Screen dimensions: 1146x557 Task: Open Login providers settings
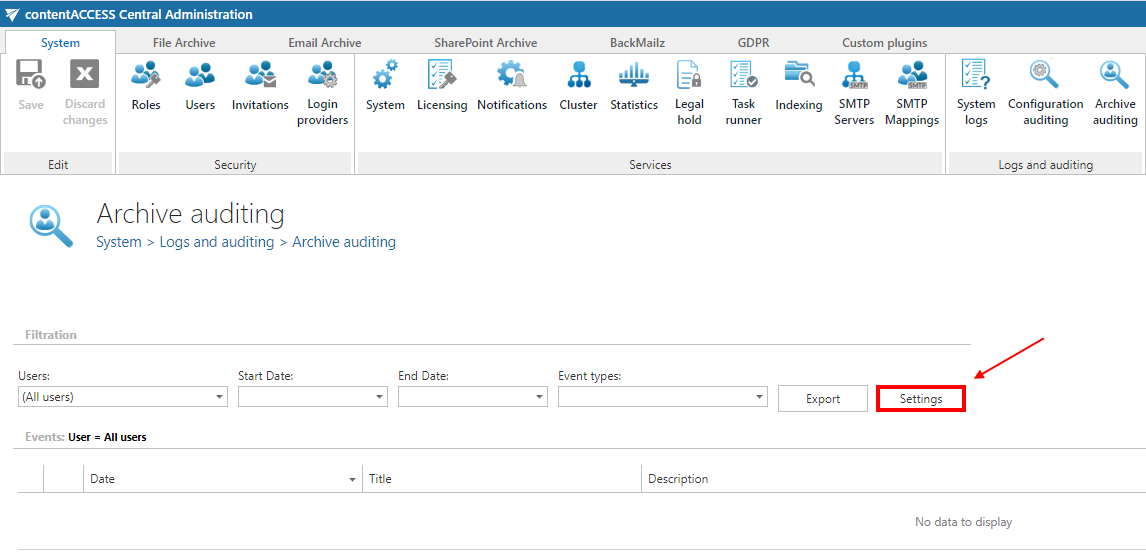point(322,93)
